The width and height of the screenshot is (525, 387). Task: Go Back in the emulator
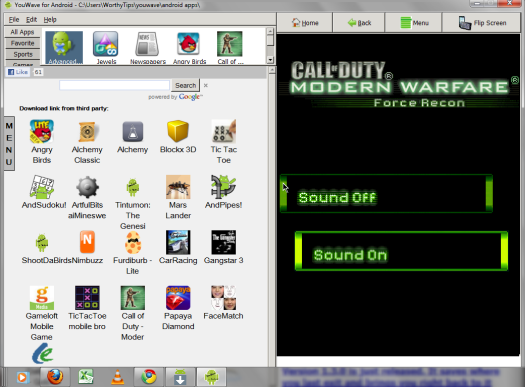point(359,23)
